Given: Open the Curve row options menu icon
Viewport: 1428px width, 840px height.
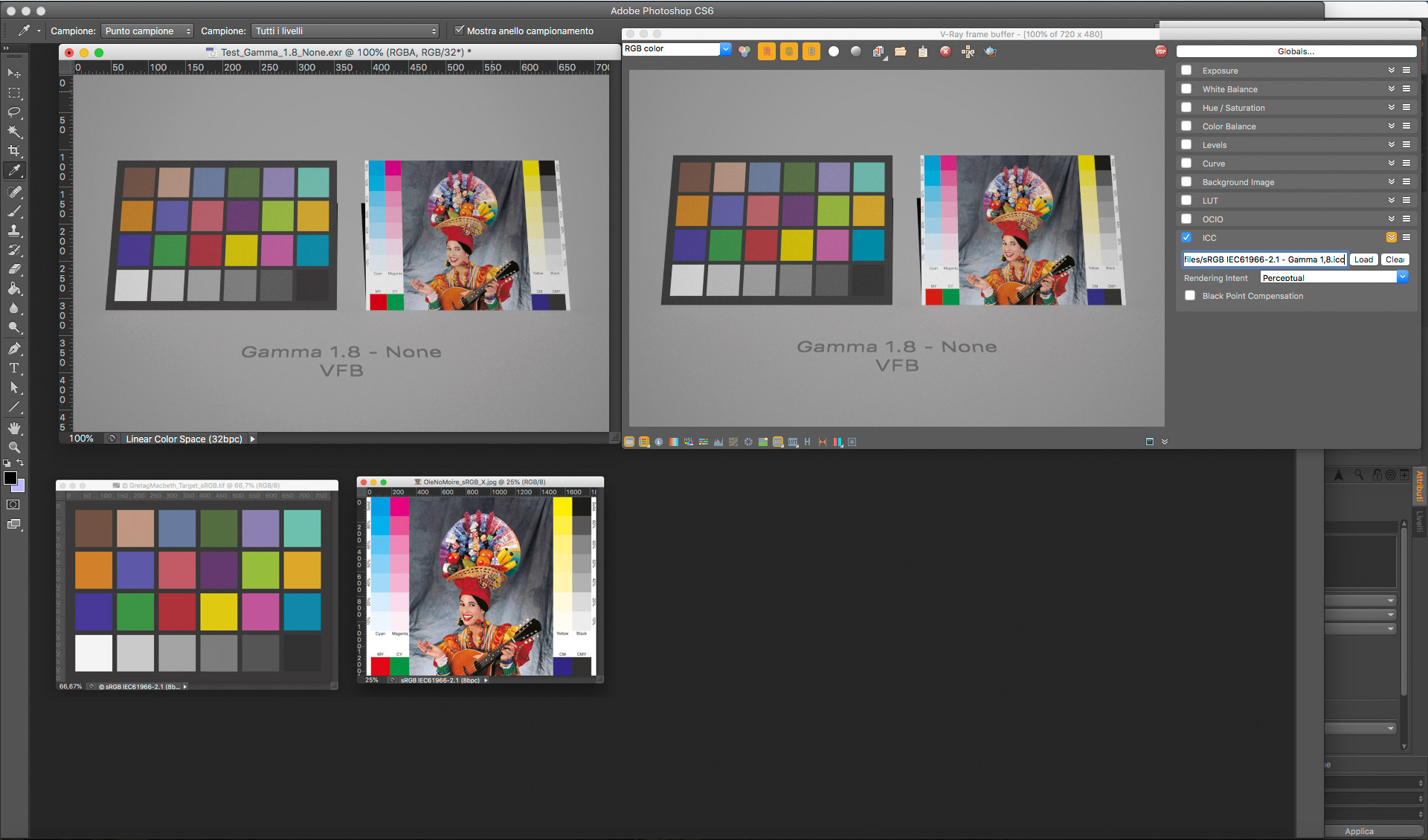Looking at the screenshot, I should tap(1406, 163).
